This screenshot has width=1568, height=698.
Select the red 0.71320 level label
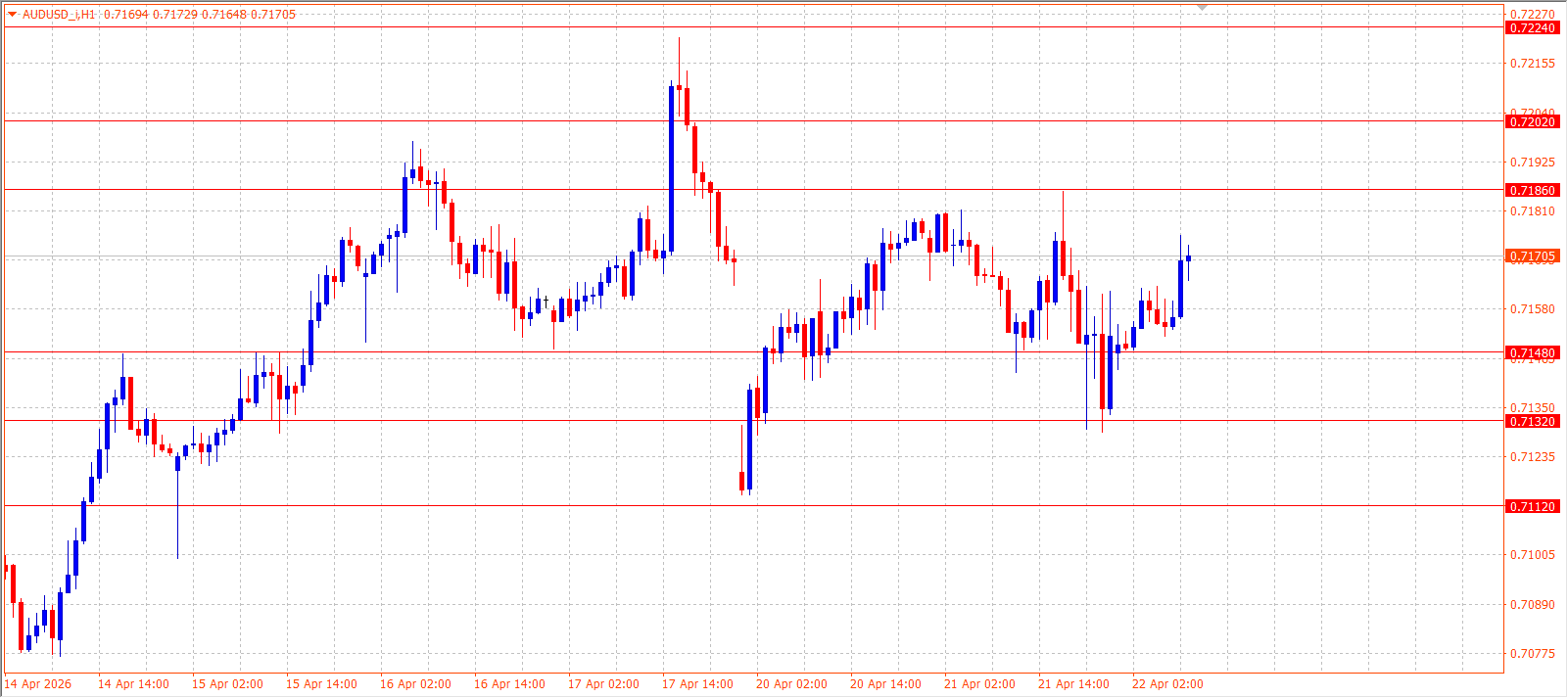coord(1532,422)
